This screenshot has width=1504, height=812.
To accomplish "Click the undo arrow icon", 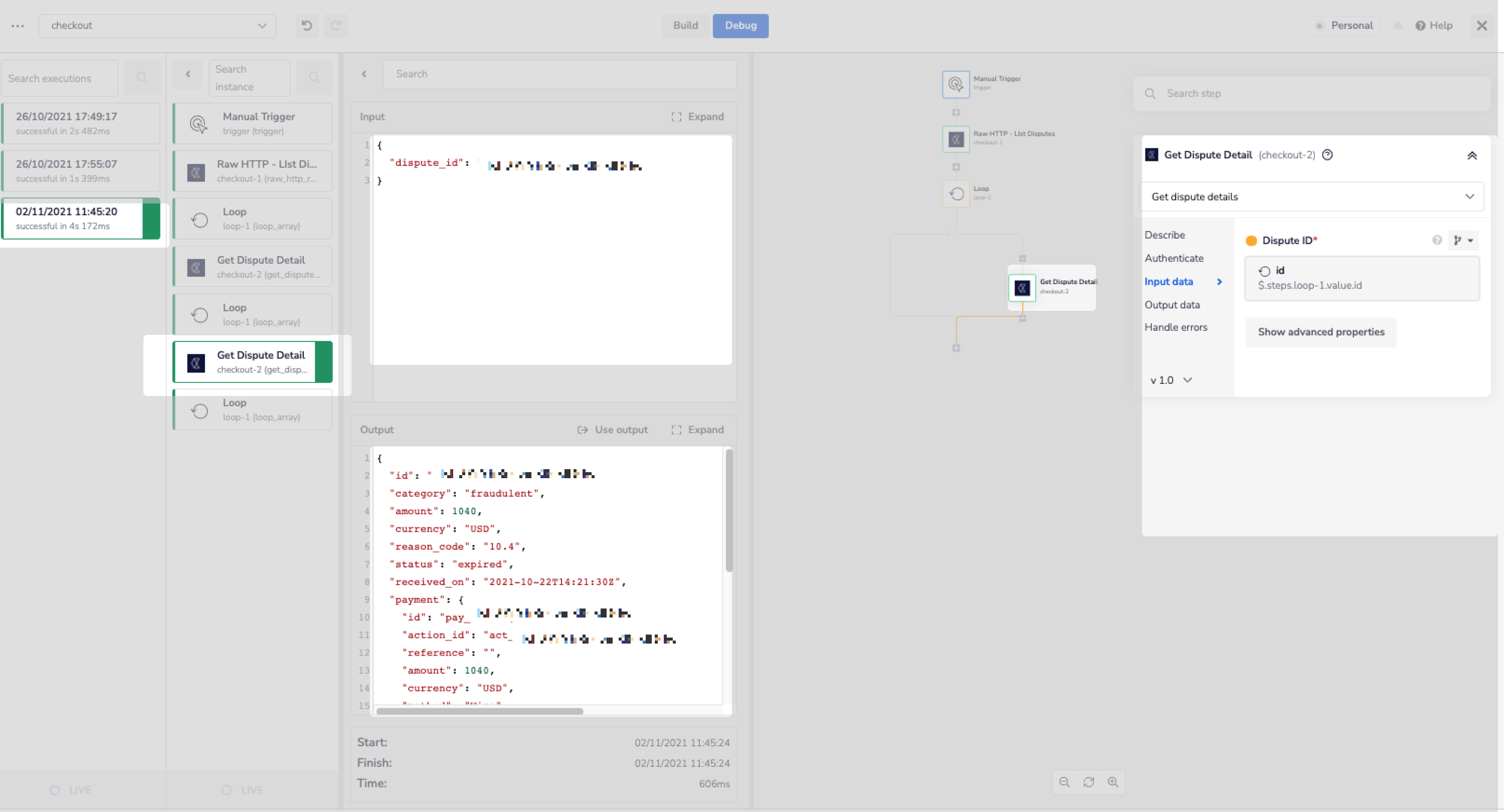I will (306, 26).
